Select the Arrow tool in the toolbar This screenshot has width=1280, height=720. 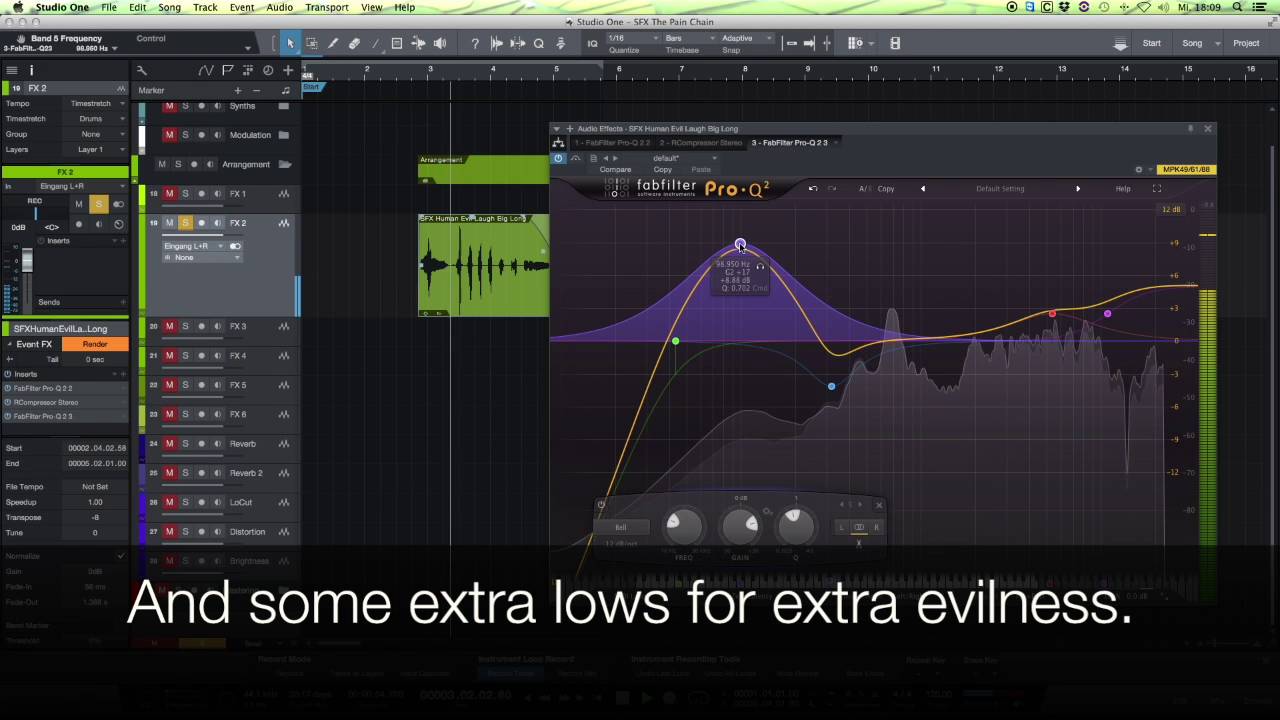290,43
